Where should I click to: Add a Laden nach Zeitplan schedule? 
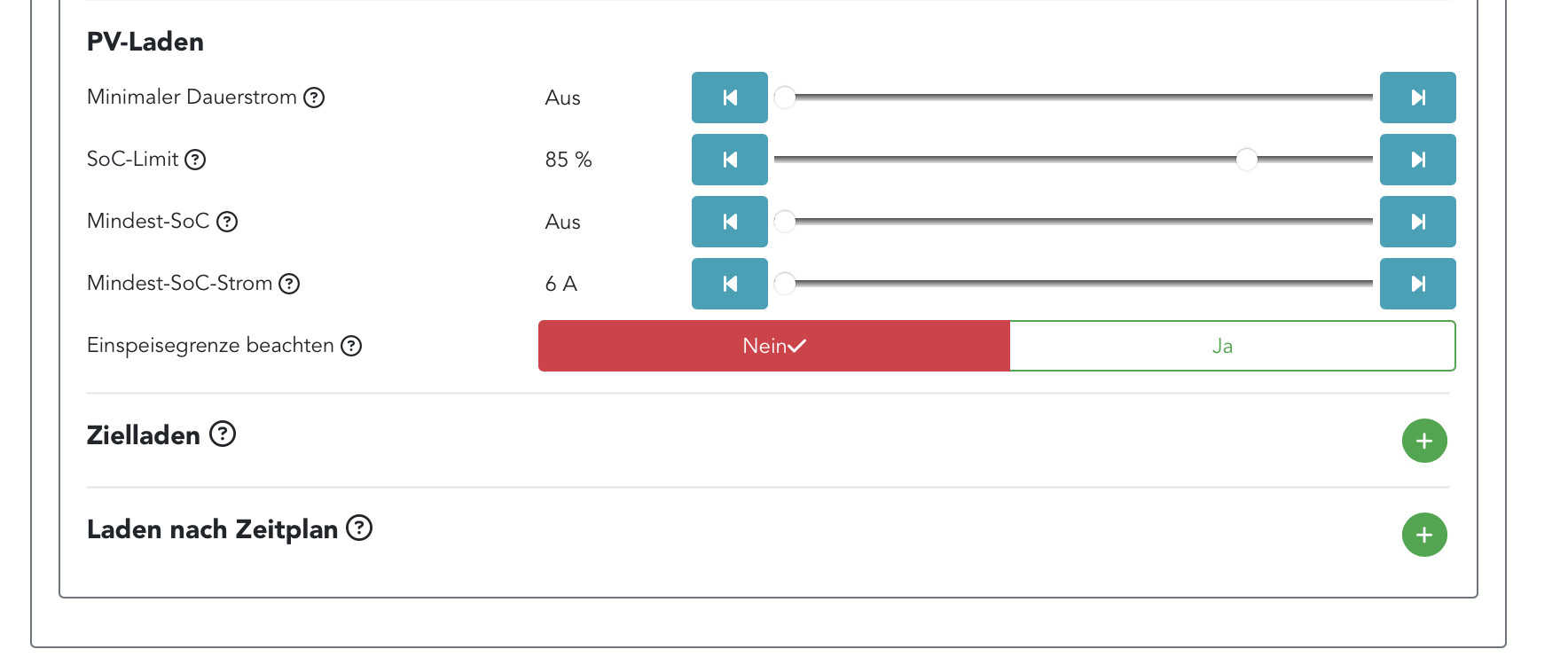click(x=1423, y=535)
